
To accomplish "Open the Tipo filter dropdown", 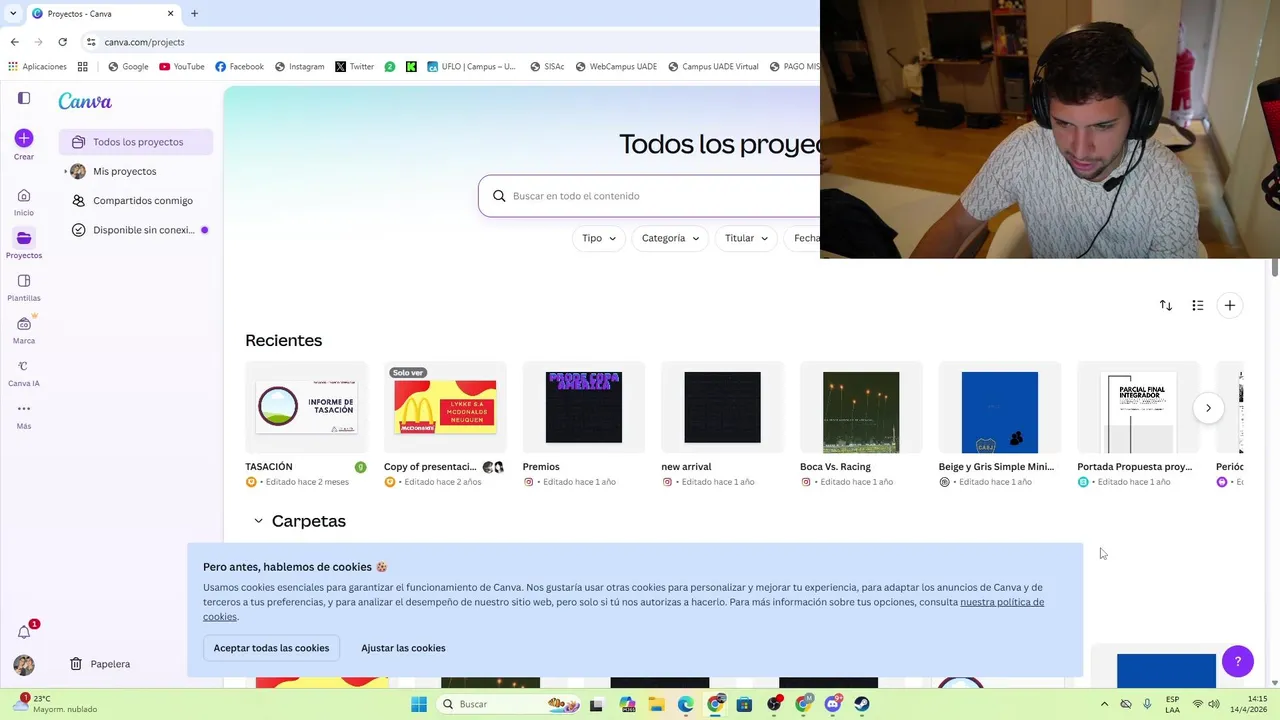I will pos(599,238).
